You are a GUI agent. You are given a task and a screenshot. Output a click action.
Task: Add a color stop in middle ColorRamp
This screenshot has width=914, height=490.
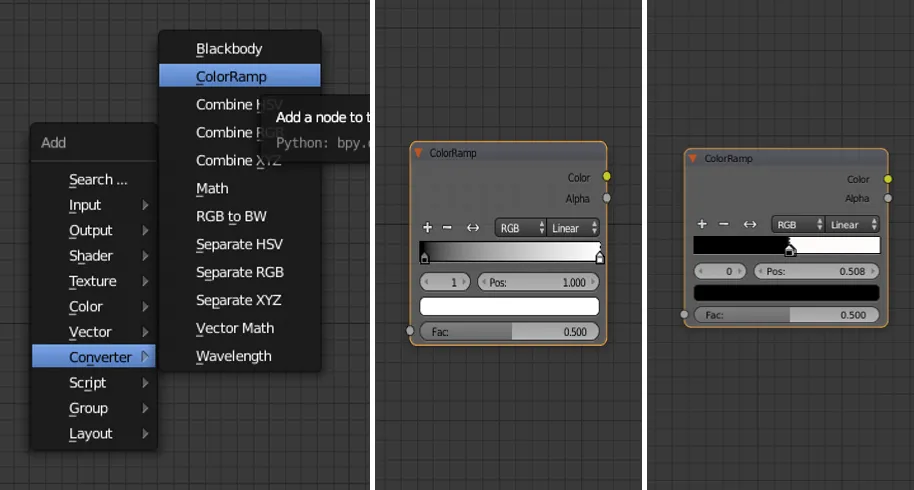pos(427,227)
